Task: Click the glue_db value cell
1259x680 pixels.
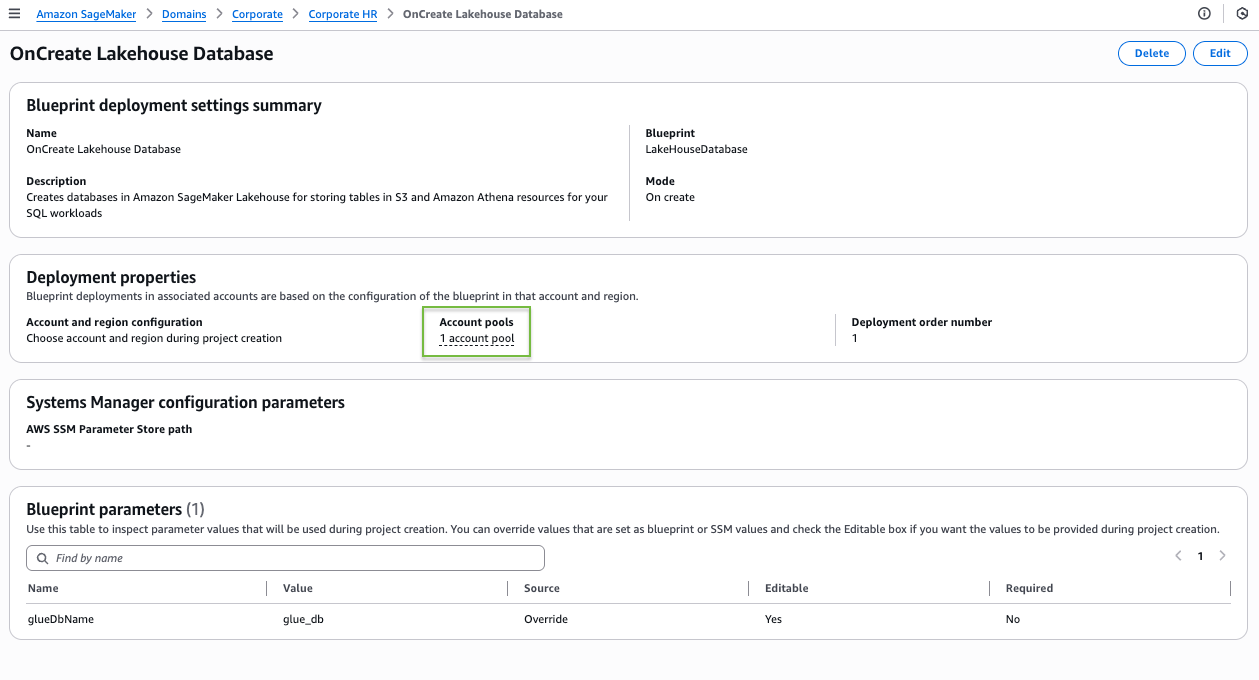Action: click(x=303, y=619)
